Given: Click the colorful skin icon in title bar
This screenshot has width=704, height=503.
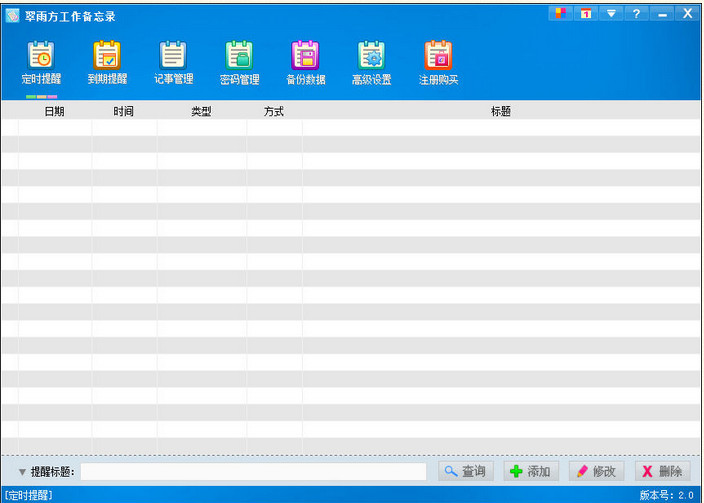Looking at the screenshot, I should coord(560,13).
